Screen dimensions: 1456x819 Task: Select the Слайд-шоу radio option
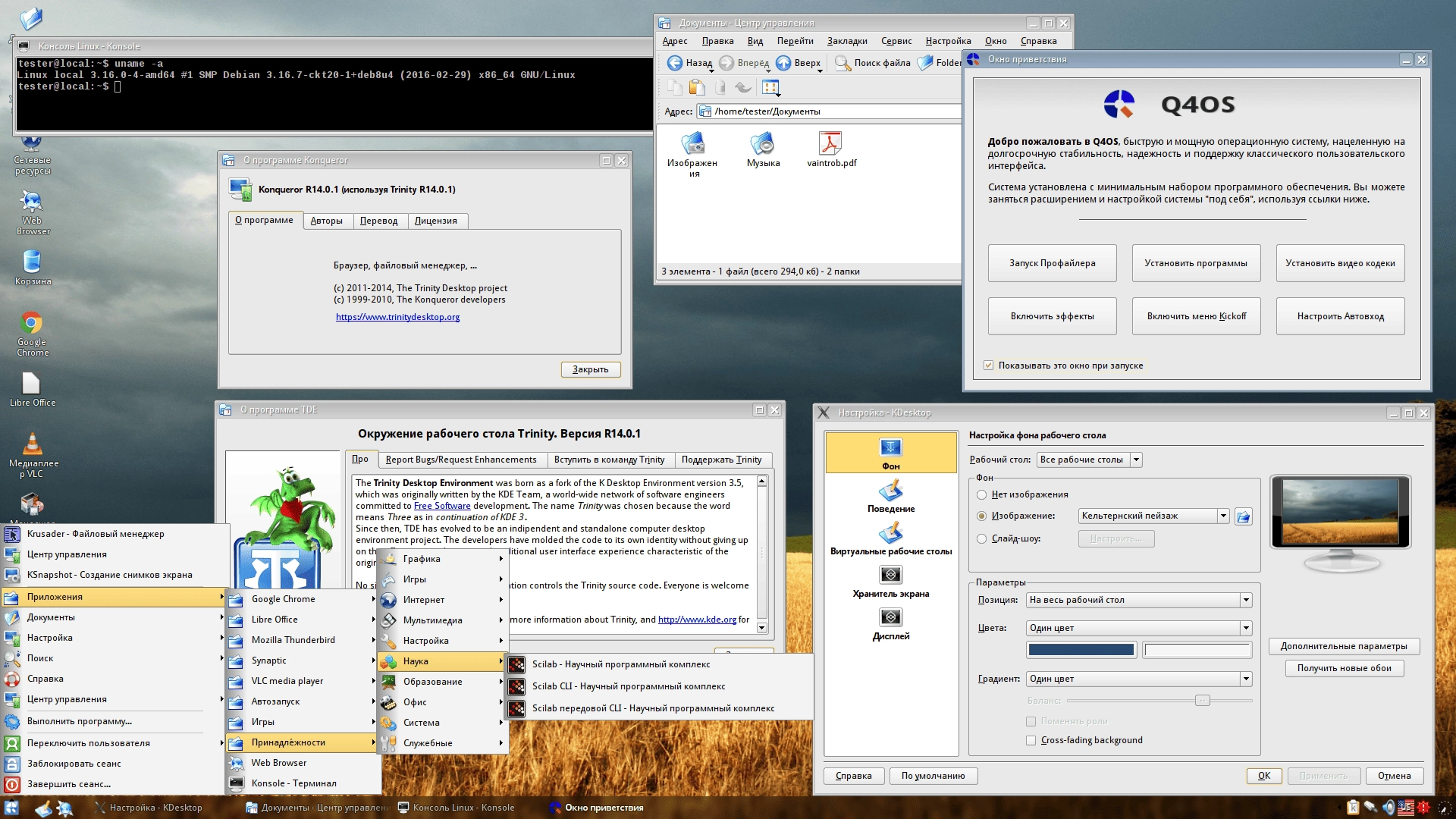982,538
